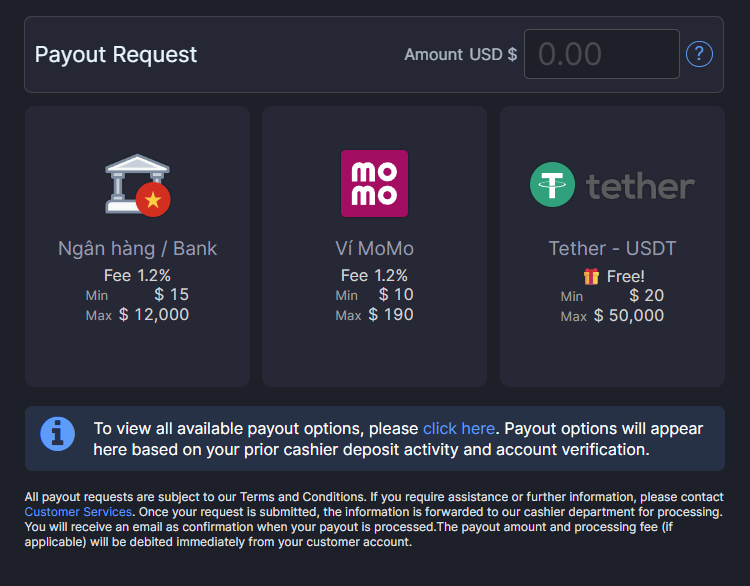Click the Payout Request heading
The height and width of the screenshot is (586, 750).
pyautogui.click(x=116, y=54)
